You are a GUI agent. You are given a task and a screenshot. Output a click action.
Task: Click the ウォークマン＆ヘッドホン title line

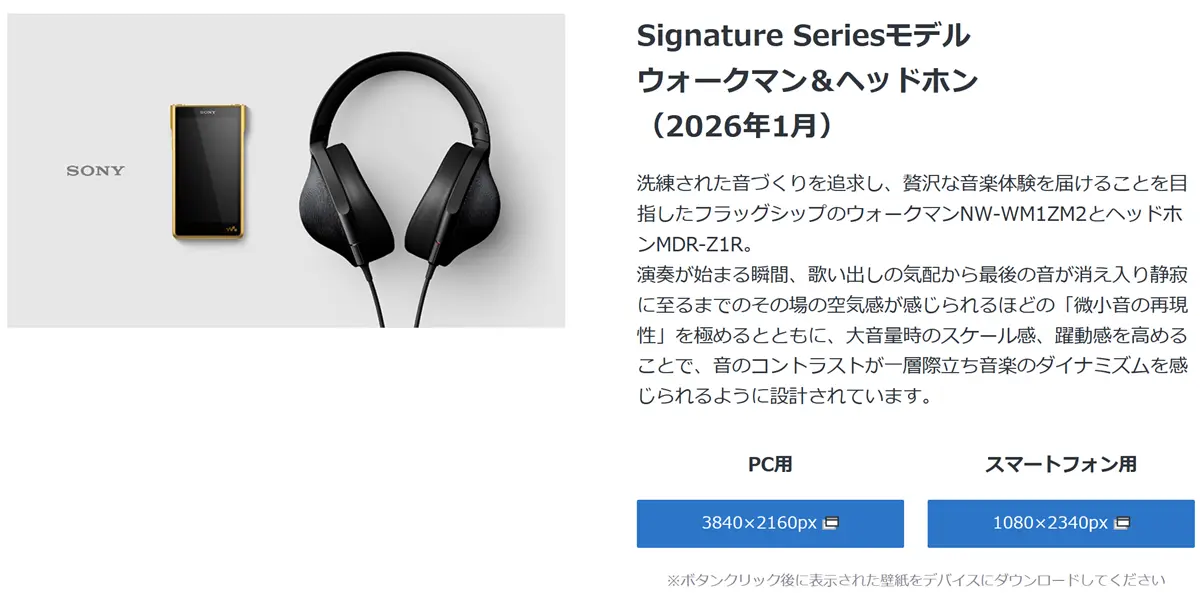click(807, 81)
